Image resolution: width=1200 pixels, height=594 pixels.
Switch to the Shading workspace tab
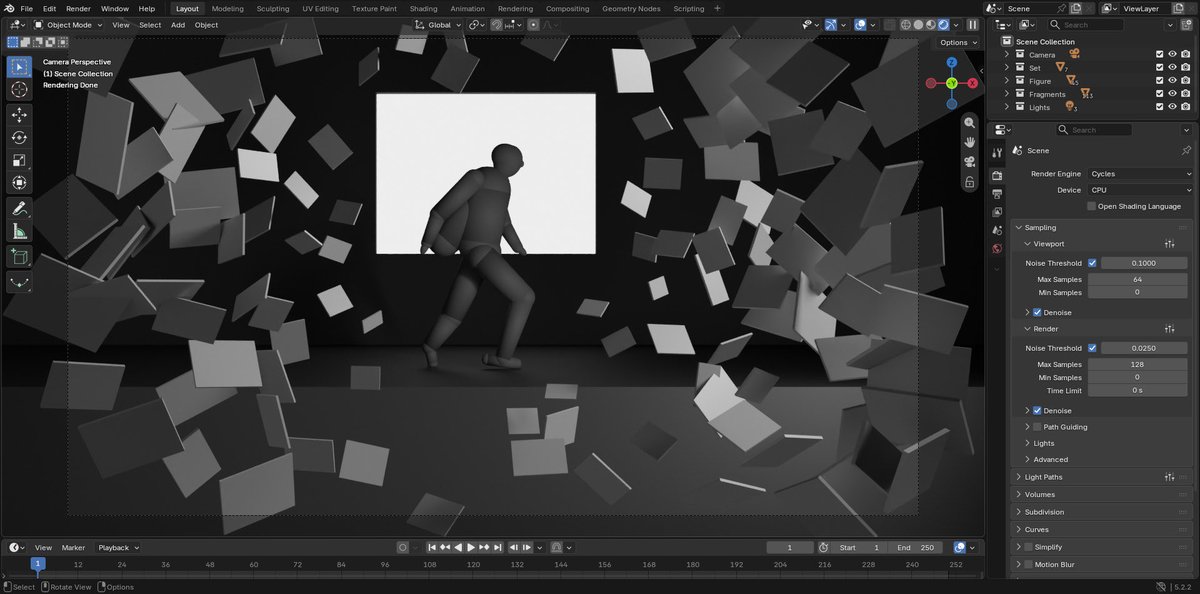pos(424,8)
